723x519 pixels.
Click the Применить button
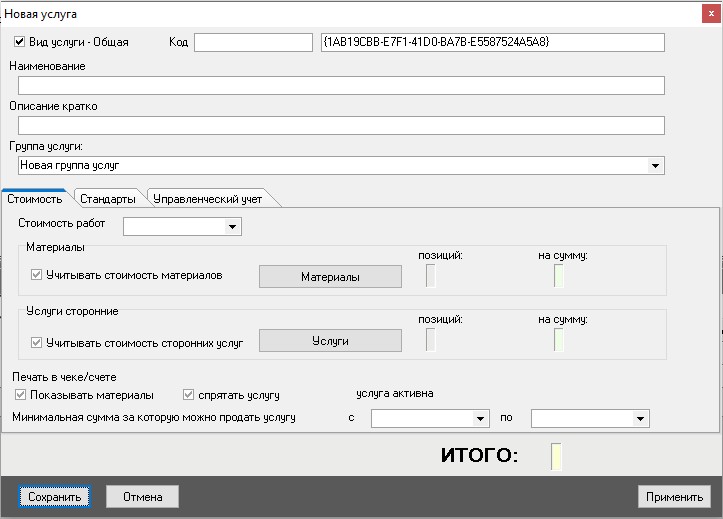coord(673,497)
